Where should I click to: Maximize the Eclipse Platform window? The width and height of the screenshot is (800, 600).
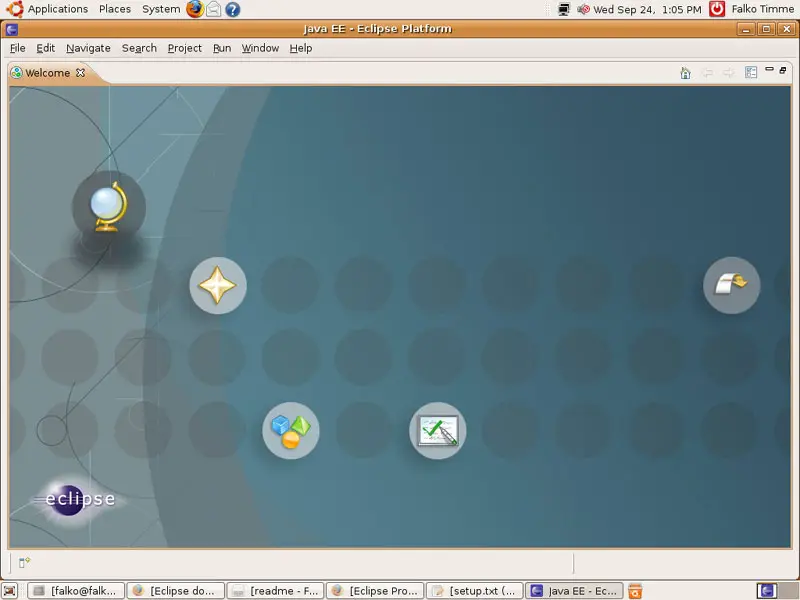(766, 29)
